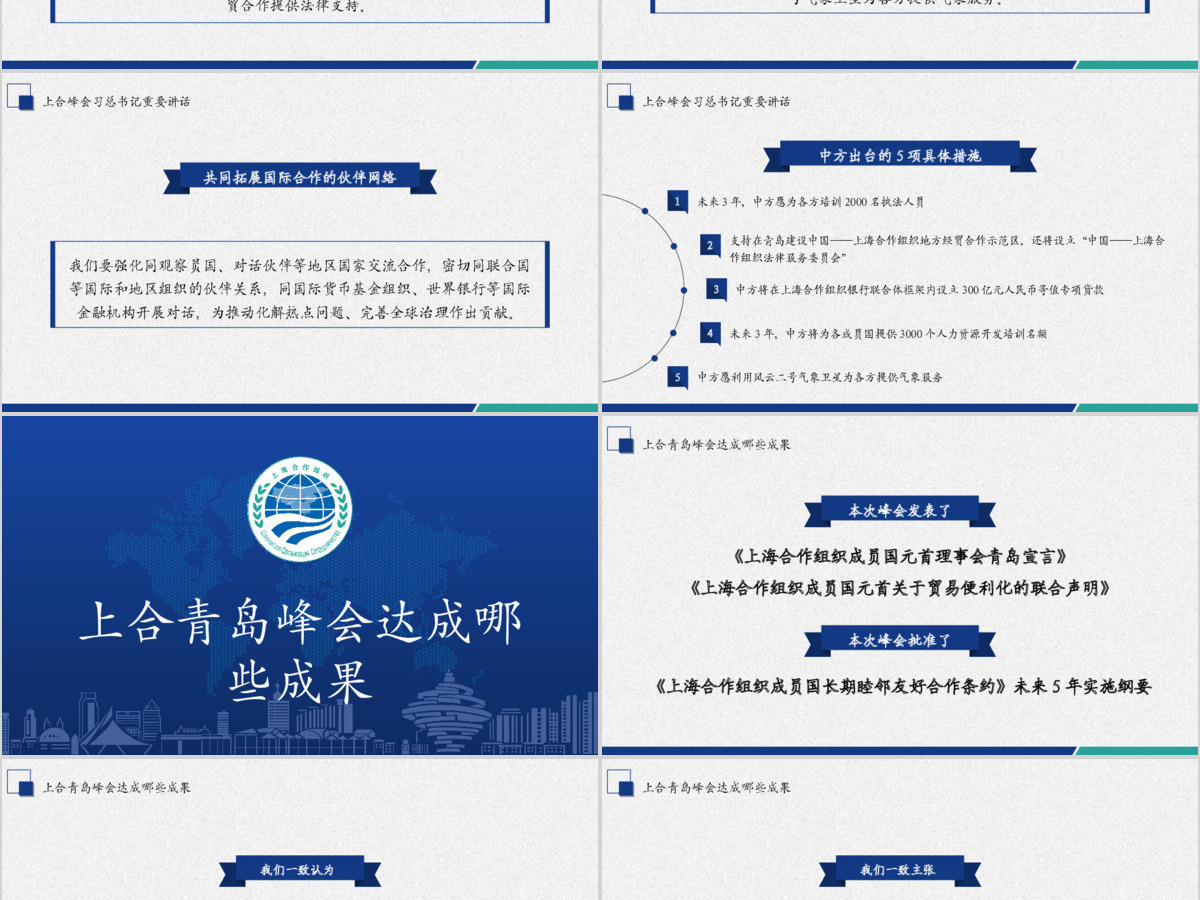1200x900 pixels.
Task: Click the text 长期睦邻友好合作条约 未来5年实施纲要
Action: pyautogui.click(x=902, y=687)
